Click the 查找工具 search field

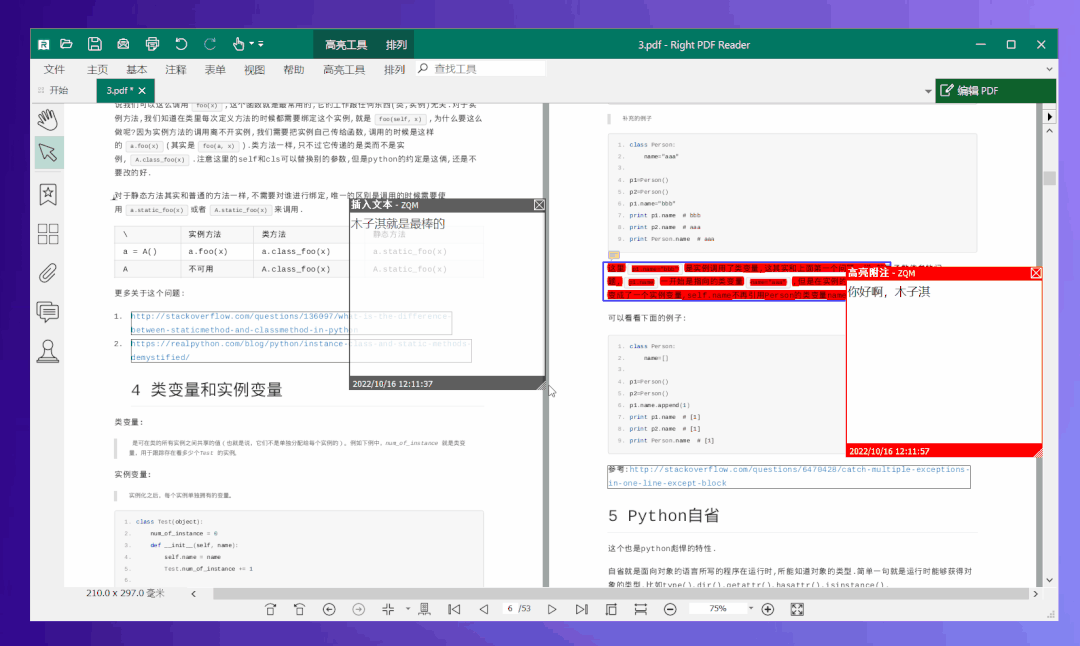(481, 69)
